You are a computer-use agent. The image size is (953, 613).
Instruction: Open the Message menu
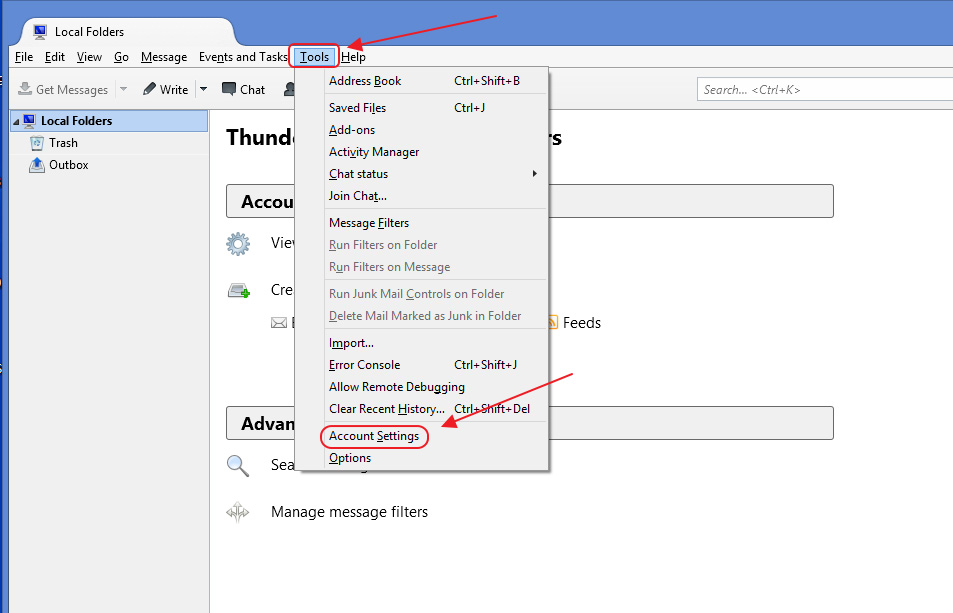(164, 57)
